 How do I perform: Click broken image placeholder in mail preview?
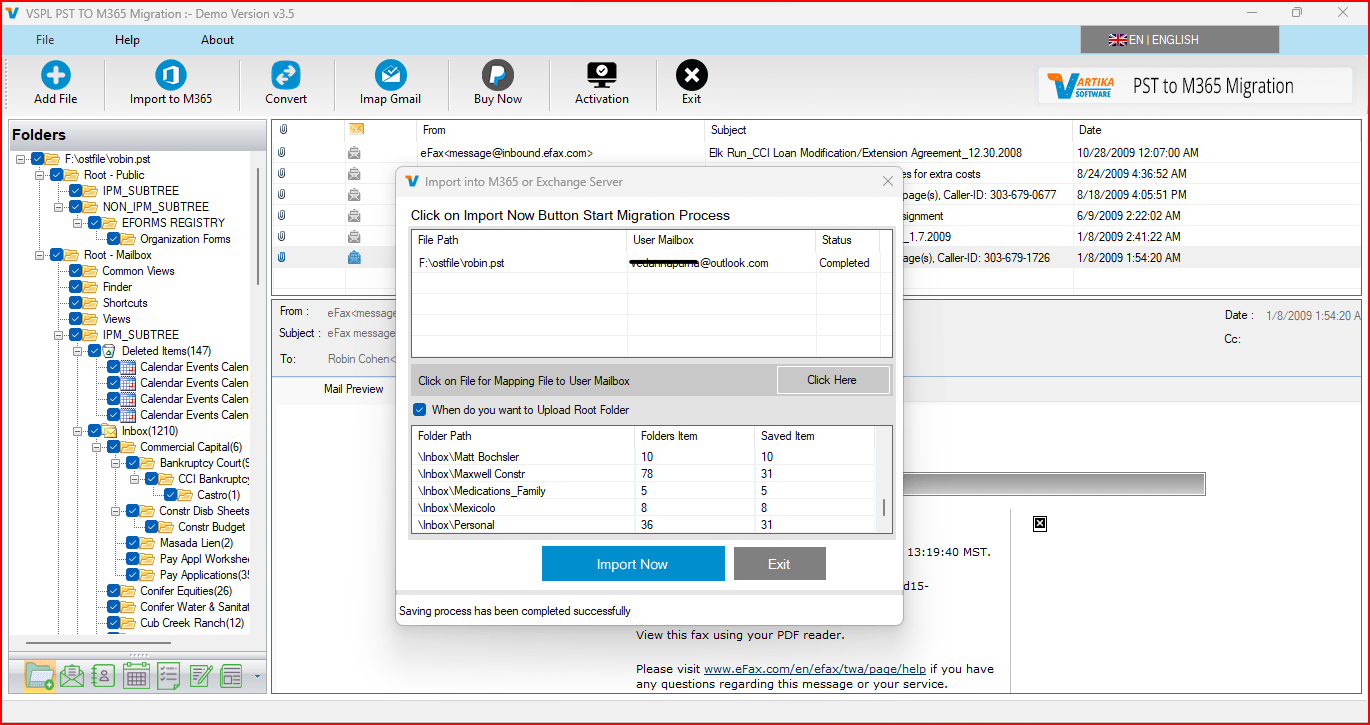pyautogui.click(x=1040, y=524)
